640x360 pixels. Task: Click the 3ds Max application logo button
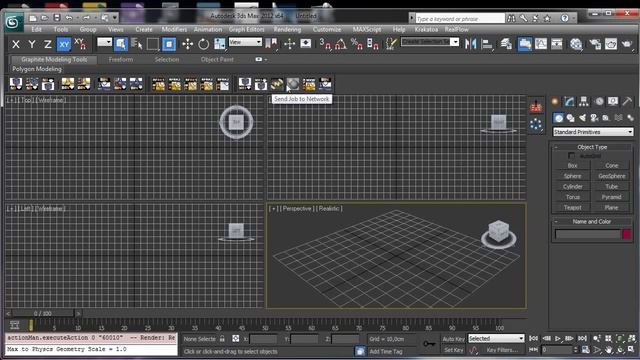pyautogui.click(x=14, y=21)
